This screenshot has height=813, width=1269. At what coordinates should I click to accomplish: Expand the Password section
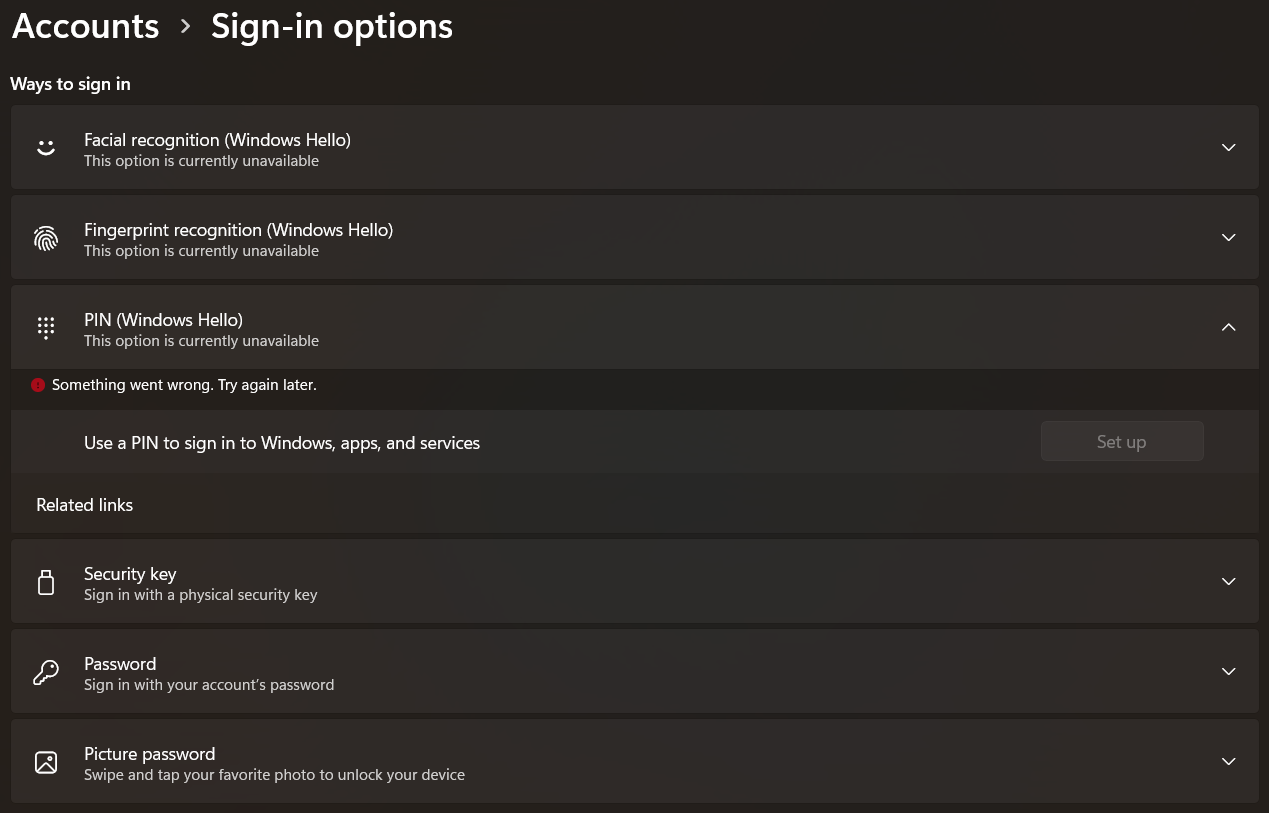[1228, 671]
